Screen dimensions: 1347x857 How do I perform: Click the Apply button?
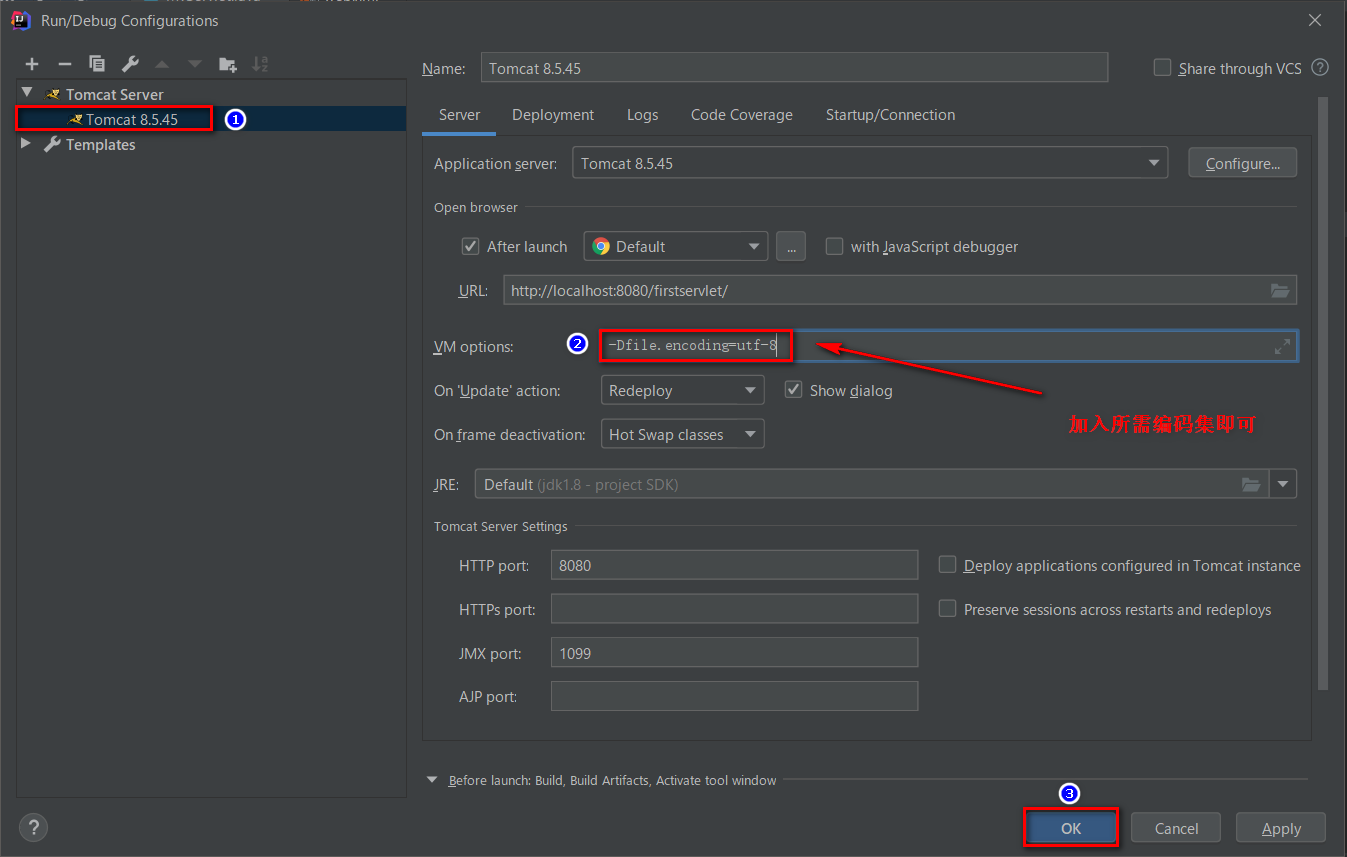point(1281,828)
